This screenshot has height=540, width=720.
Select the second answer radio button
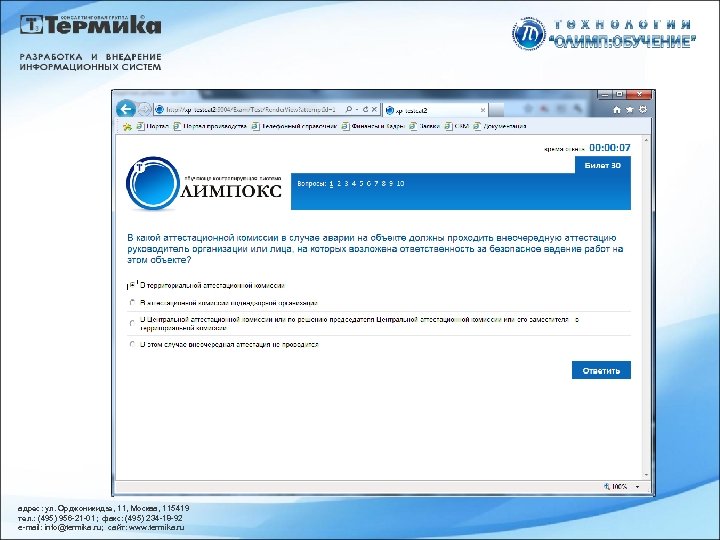[132, 303]
